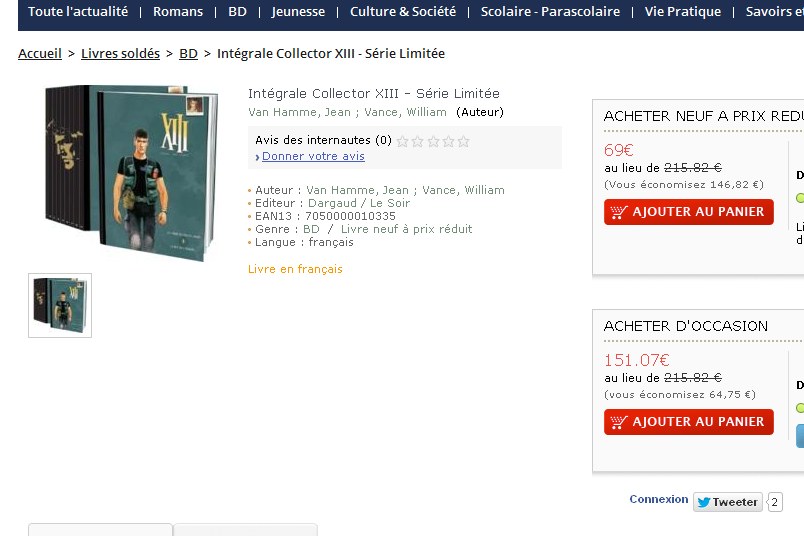
Task: Click the first rating star
Action: point(403,141)
